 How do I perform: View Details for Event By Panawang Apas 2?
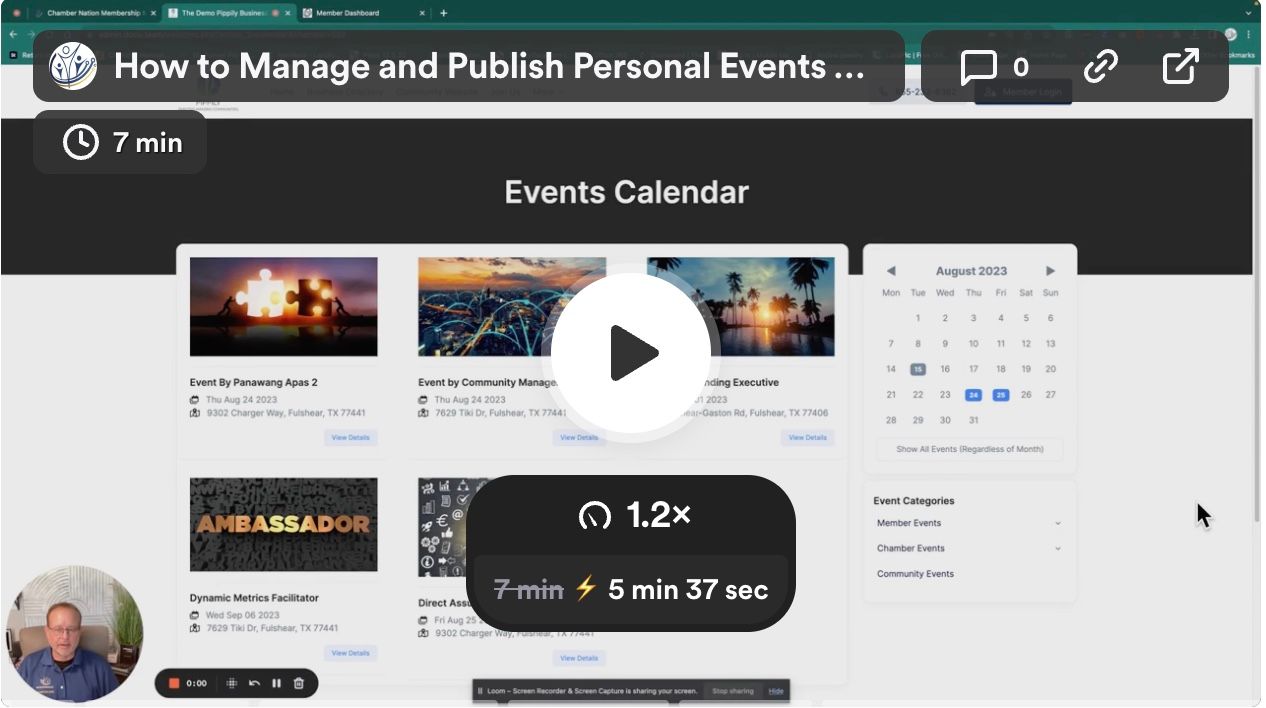click(350, 437)
